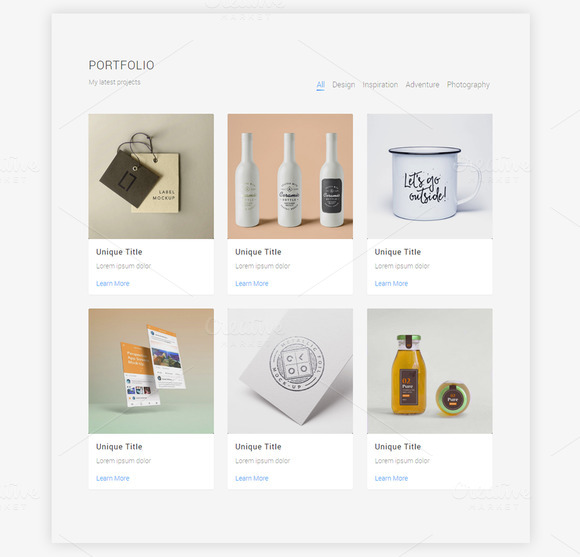Select Unique Title of juice bottle card

[398, 447]
